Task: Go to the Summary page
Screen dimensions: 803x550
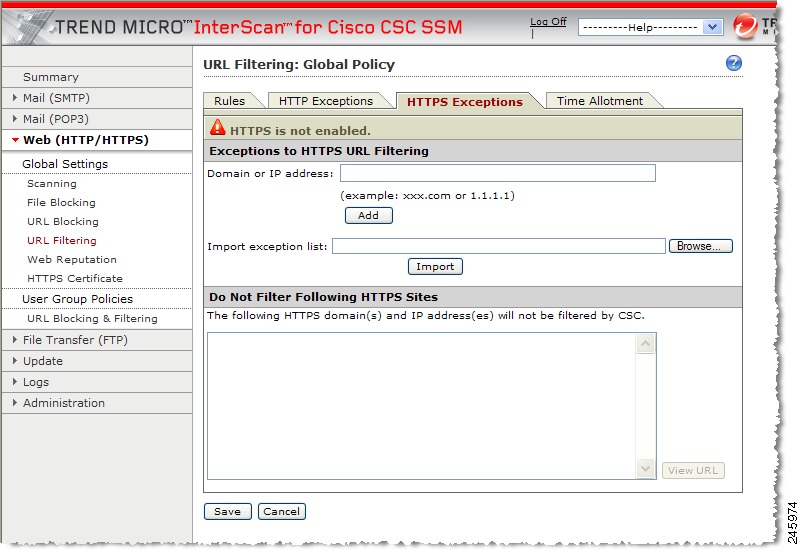Action: [x=51, y=77]
